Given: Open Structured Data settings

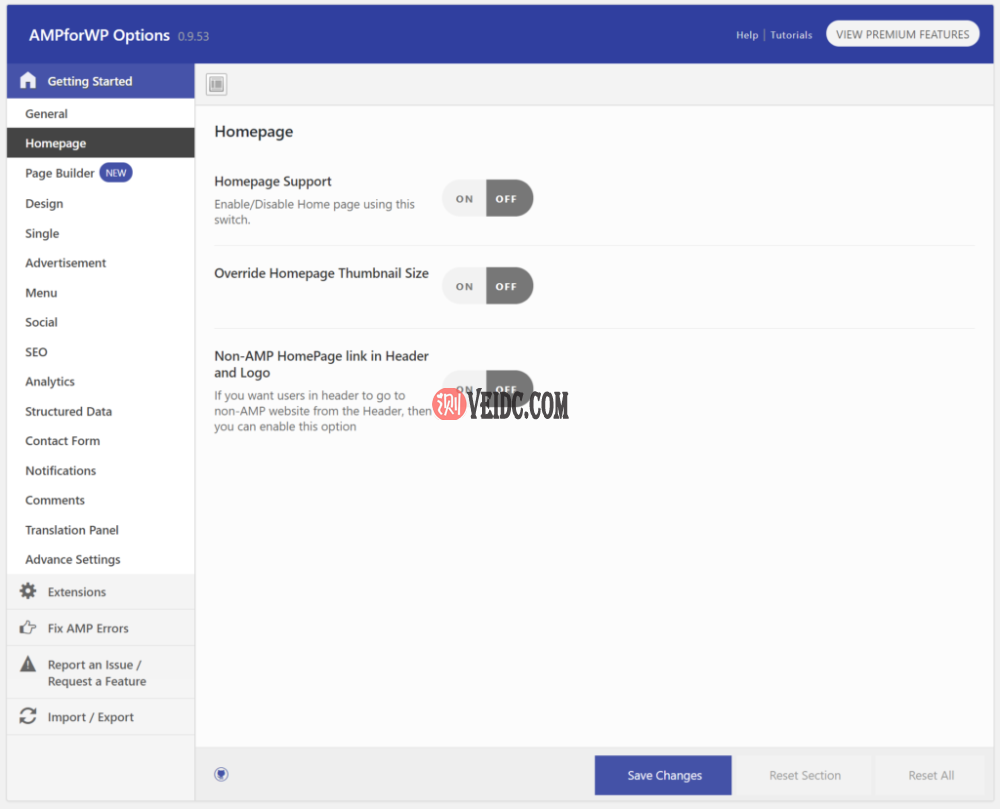Looking at the screenshot, I should click(x=101, y=411).
